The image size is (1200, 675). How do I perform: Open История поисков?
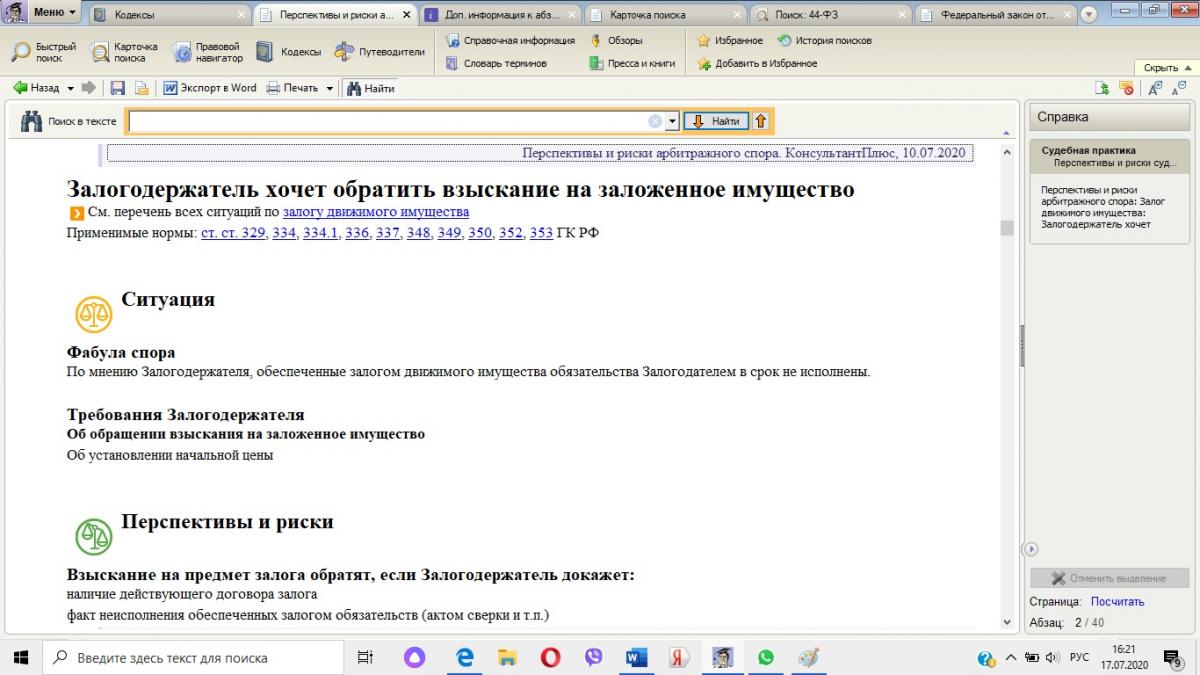tap(824, 41)
